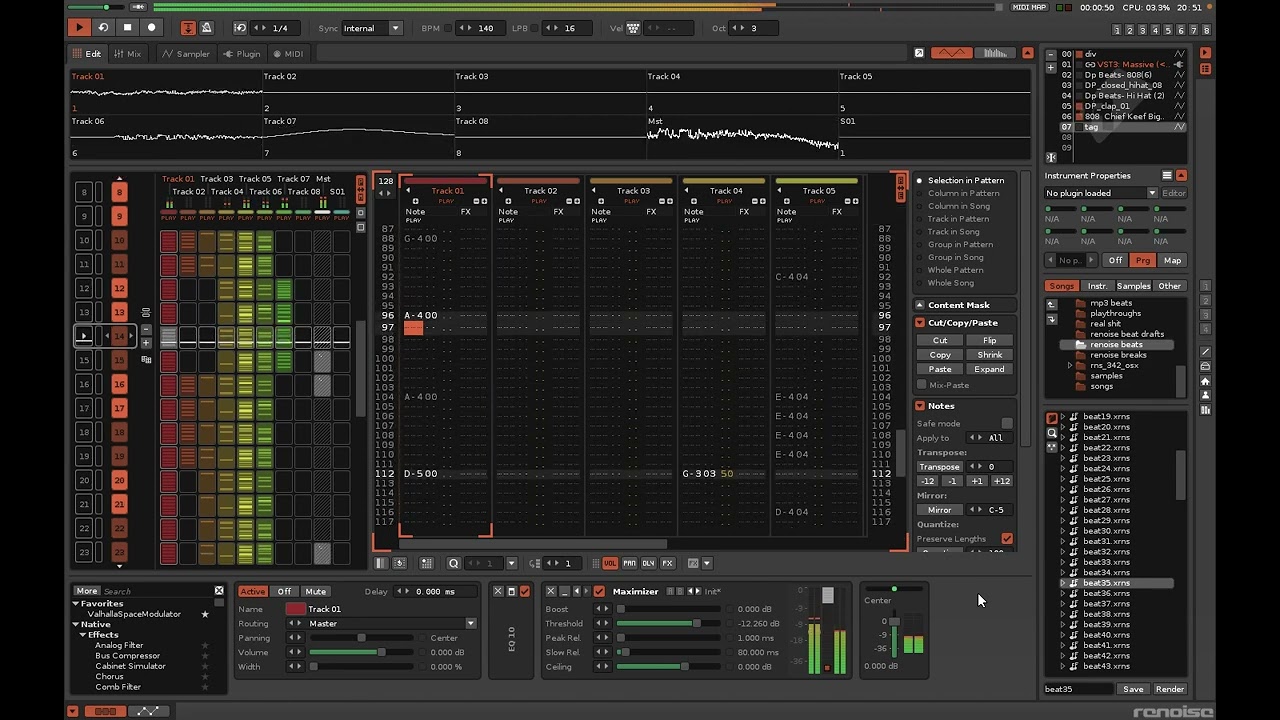Collapse the Cut/Copy/Paste section

coord(919,323)
